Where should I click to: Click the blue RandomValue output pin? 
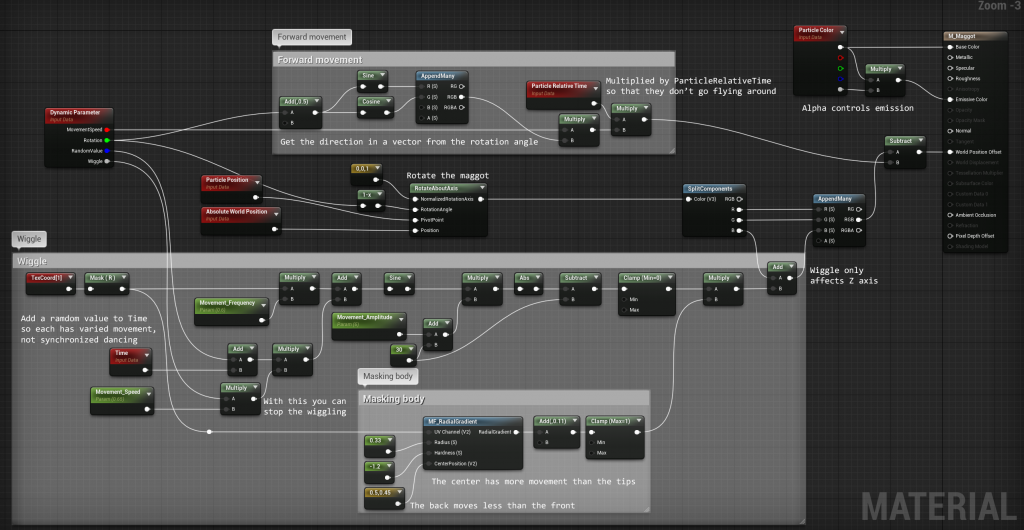[x=106, y=151]
